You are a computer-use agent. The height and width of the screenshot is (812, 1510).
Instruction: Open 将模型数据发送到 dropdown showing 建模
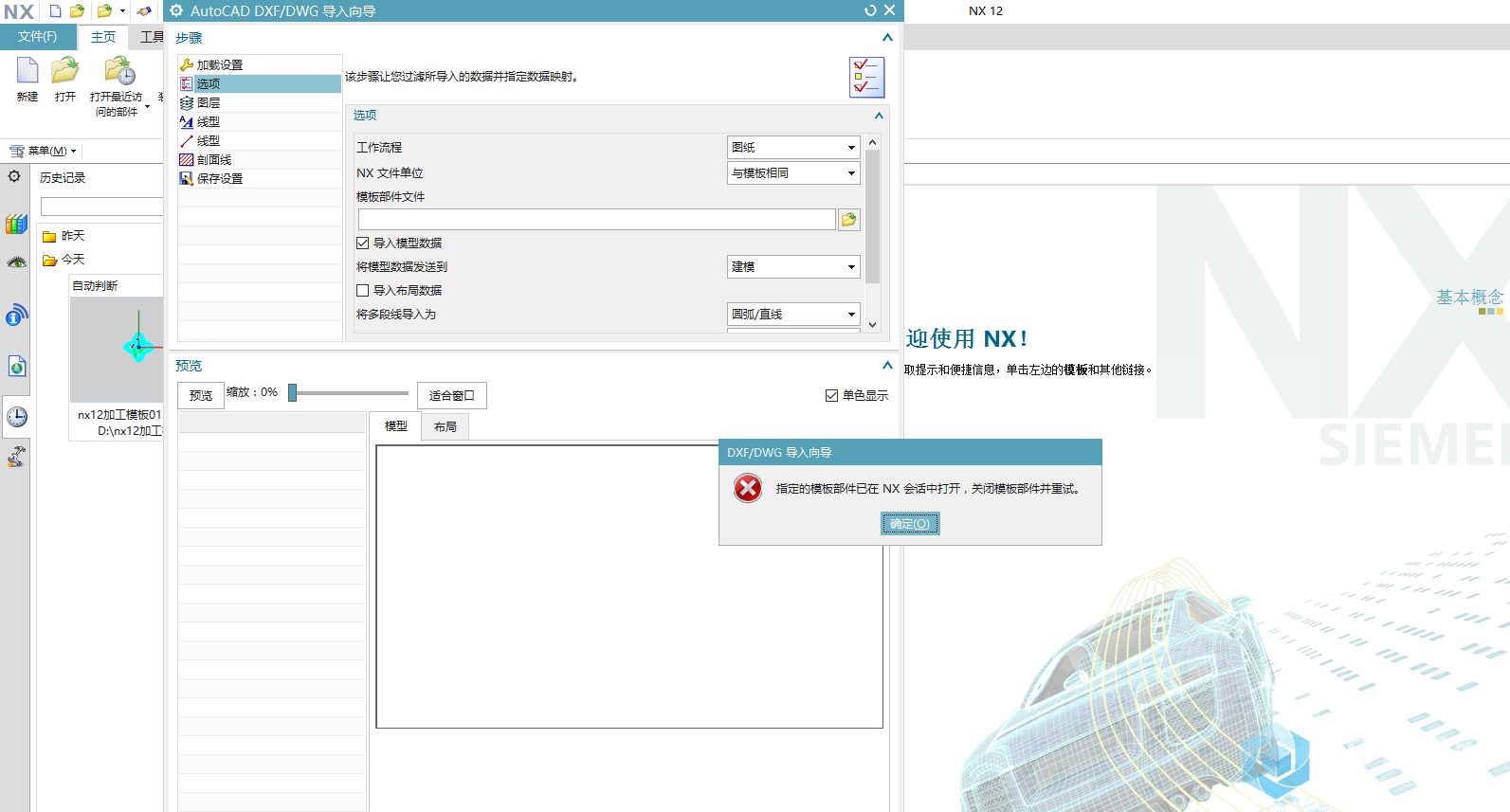[x=793, y=267]
